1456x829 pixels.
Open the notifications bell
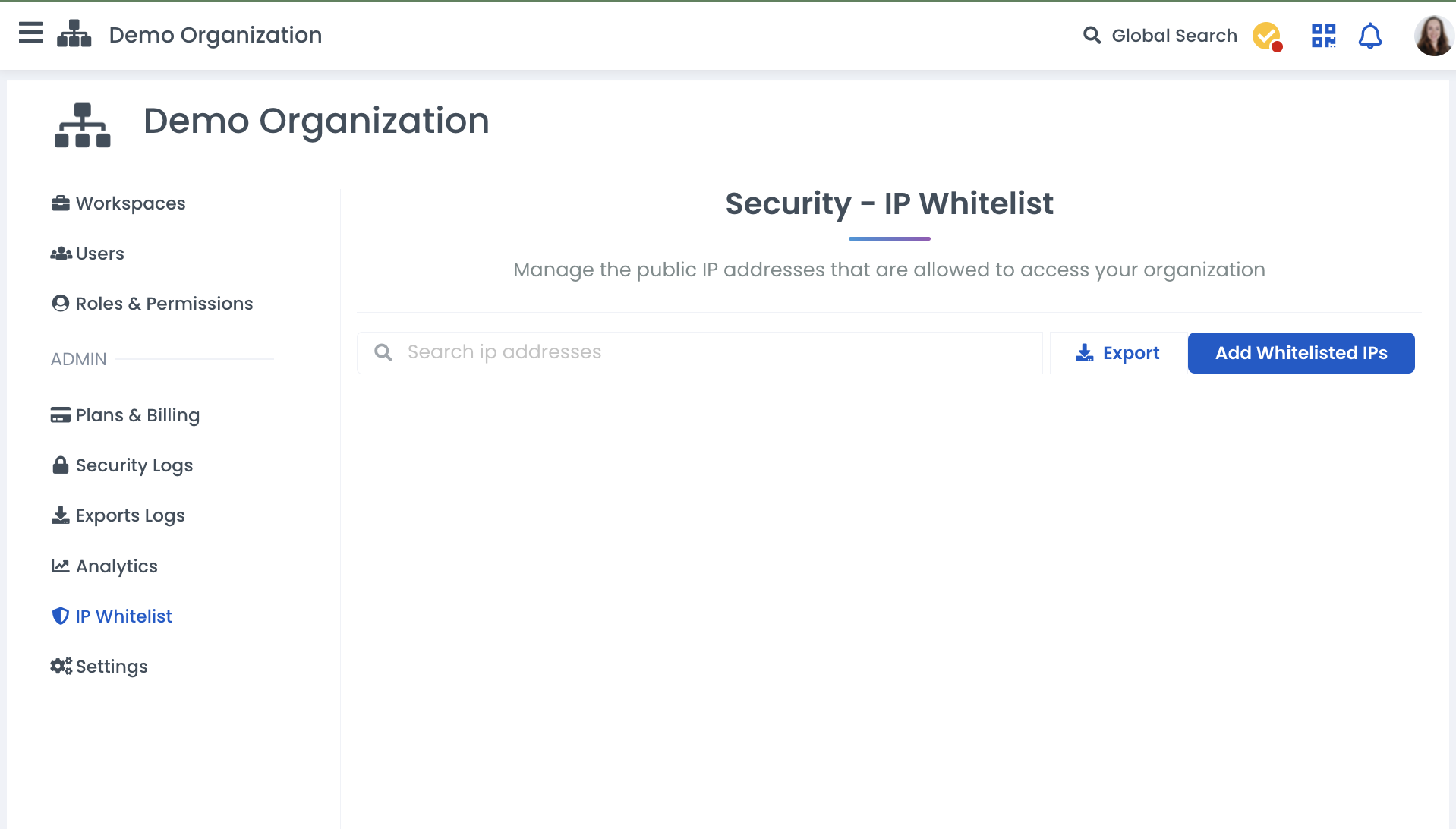coord(1369,36)
